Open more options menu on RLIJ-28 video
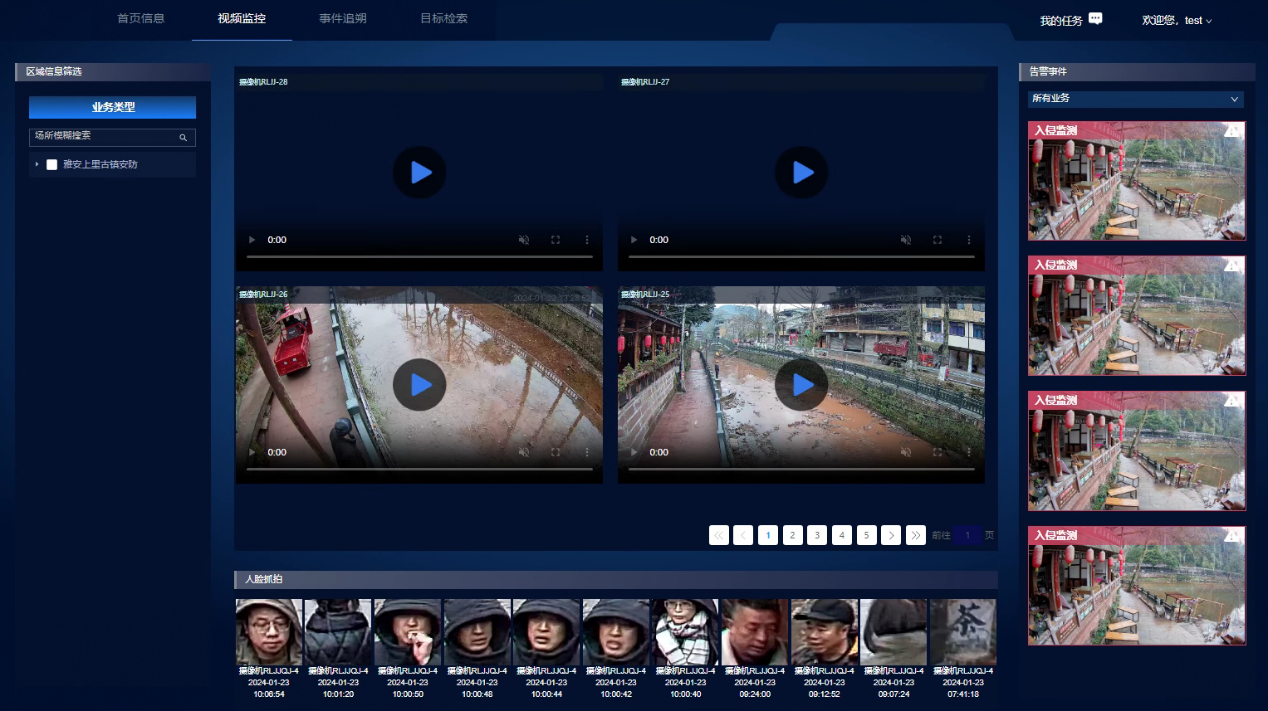Screen dimensions: 1268x711 [x=587, y=240]
